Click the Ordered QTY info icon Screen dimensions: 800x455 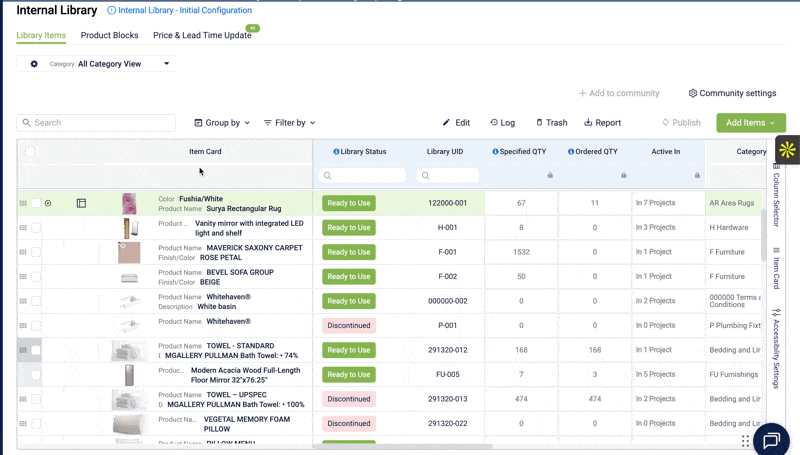[x=571, y=152]
